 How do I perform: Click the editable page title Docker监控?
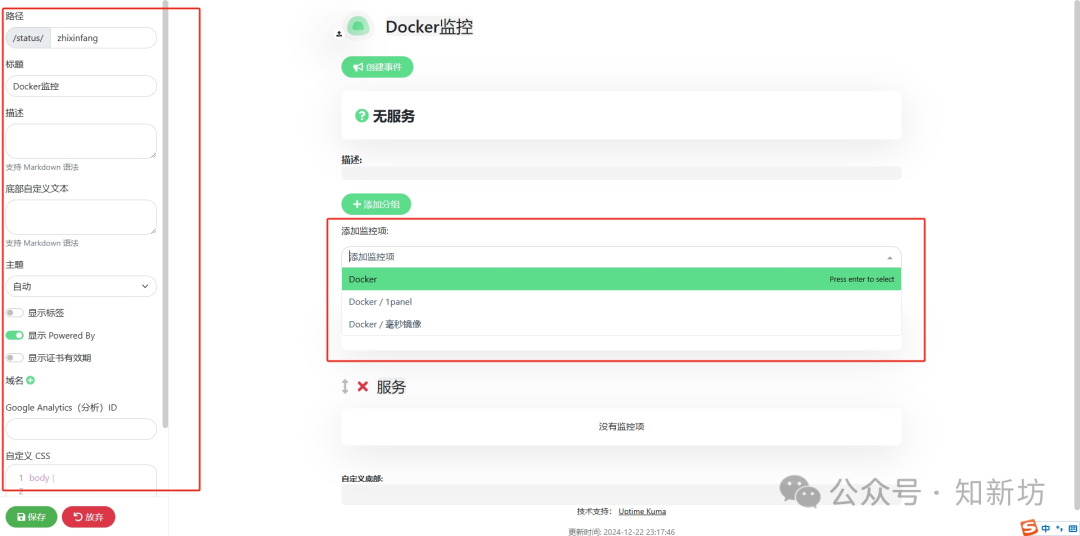tap(429, 27)
